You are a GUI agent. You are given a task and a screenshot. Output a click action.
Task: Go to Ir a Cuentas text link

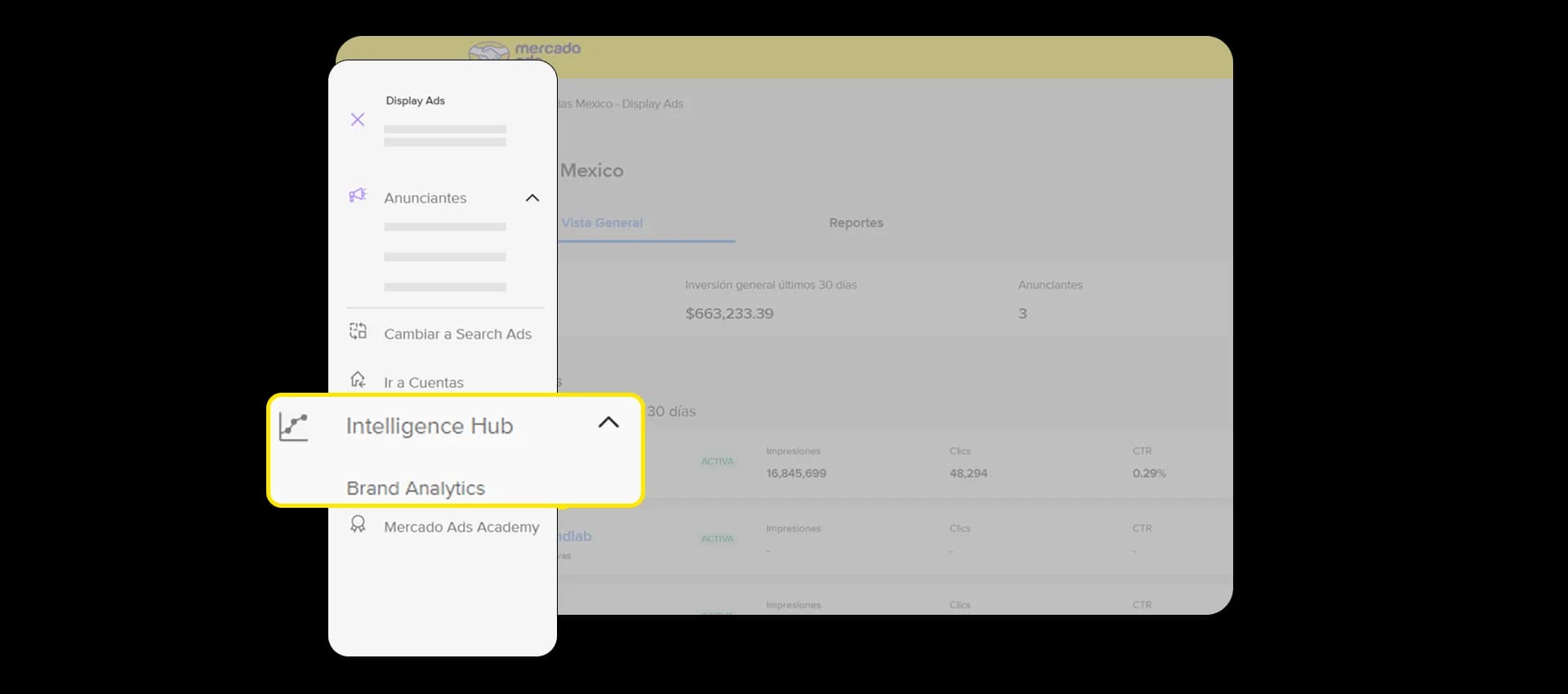click(424, 383)
